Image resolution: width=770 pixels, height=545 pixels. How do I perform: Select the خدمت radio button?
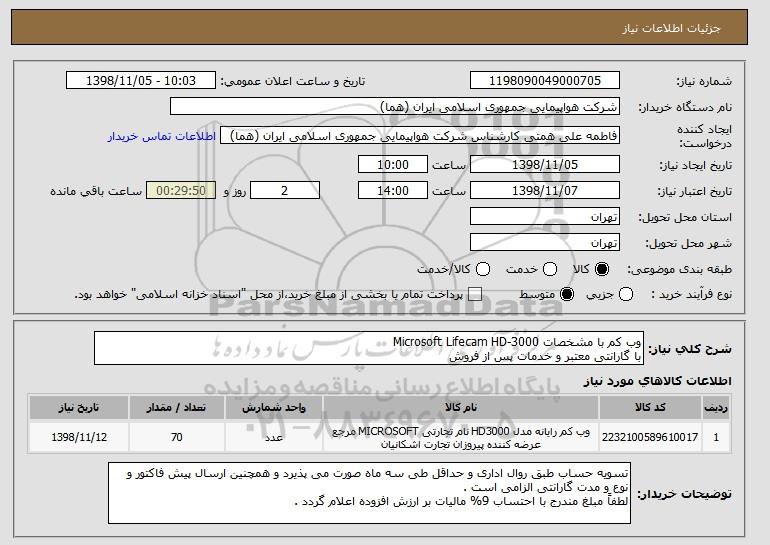[550, 269]
